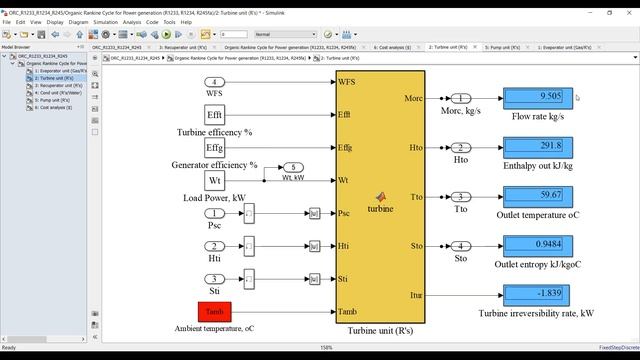This screenshot has width=640, height=360.
Task: Click the Step Back icon
Action: (155, 35)
